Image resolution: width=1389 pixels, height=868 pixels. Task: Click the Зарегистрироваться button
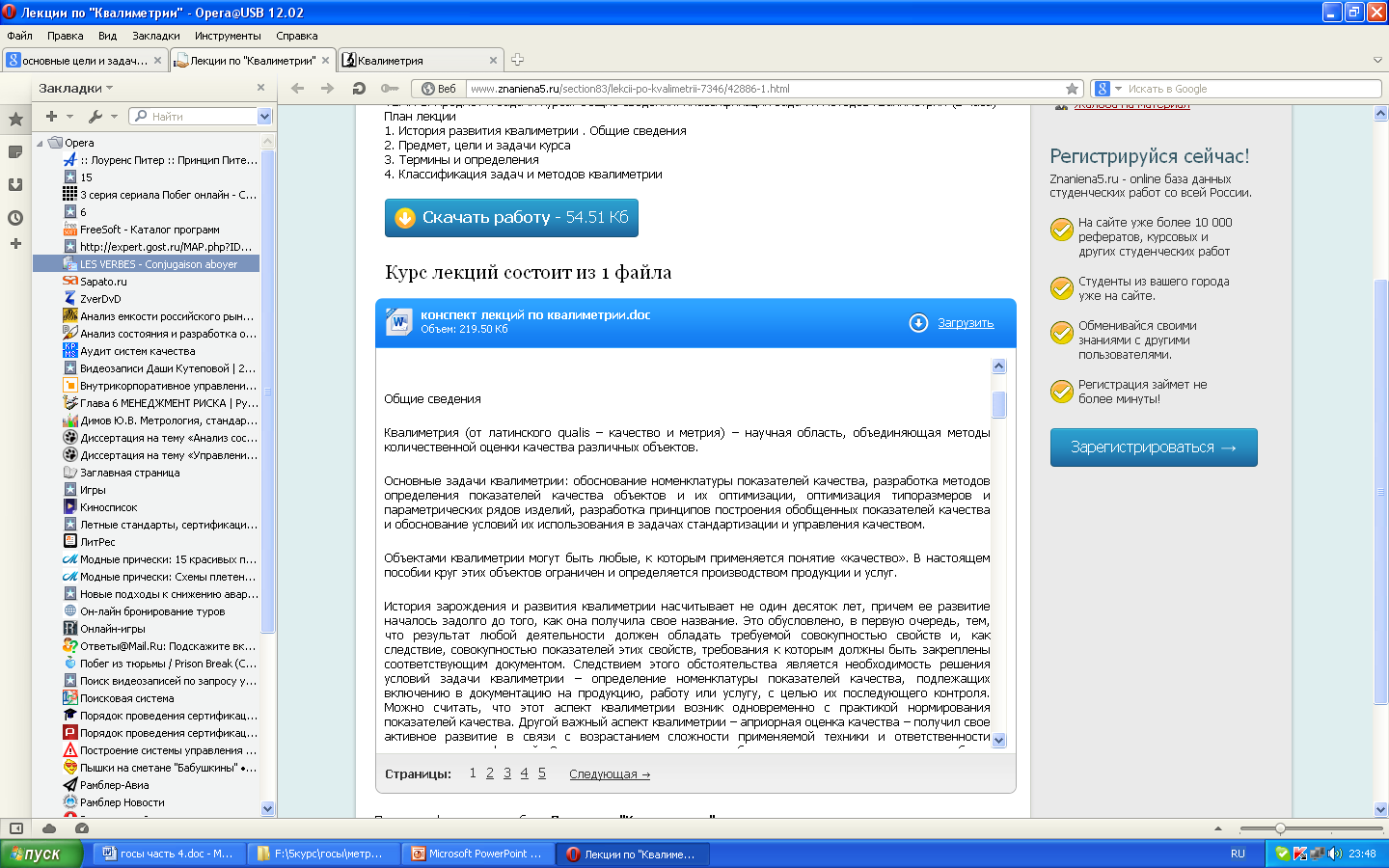coord(1154,448)
